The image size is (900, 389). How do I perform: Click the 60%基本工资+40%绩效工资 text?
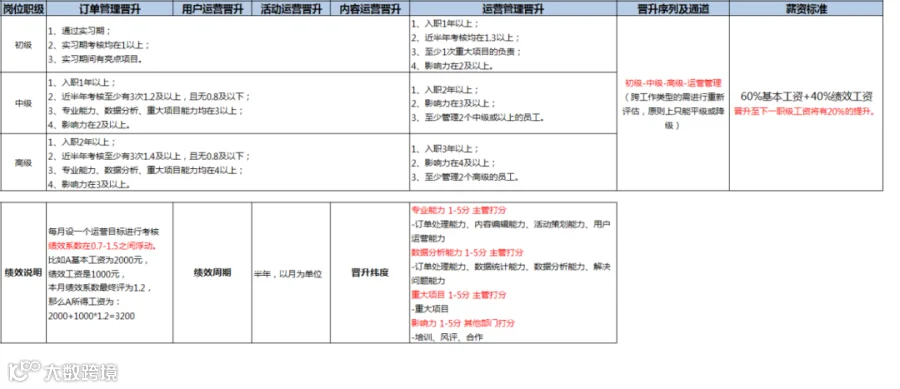click(x=806, y=96)
